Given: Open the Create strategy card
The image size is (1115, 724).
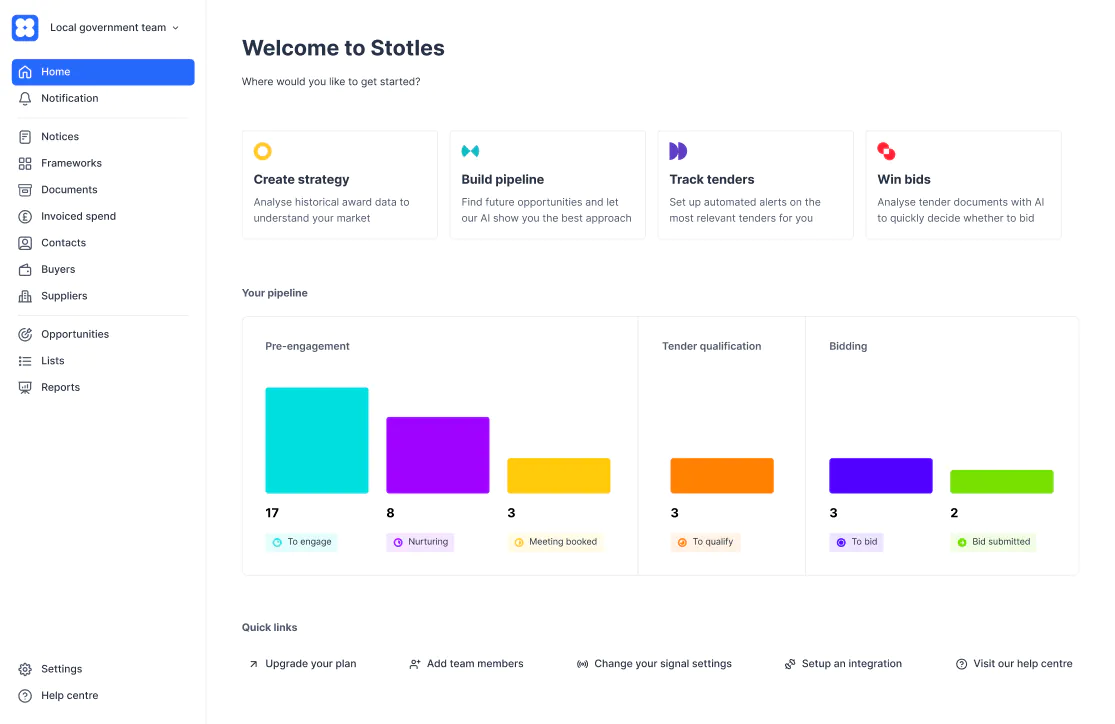Looking at the screenshot, I should pyautogui.click(x=340, y=185).
